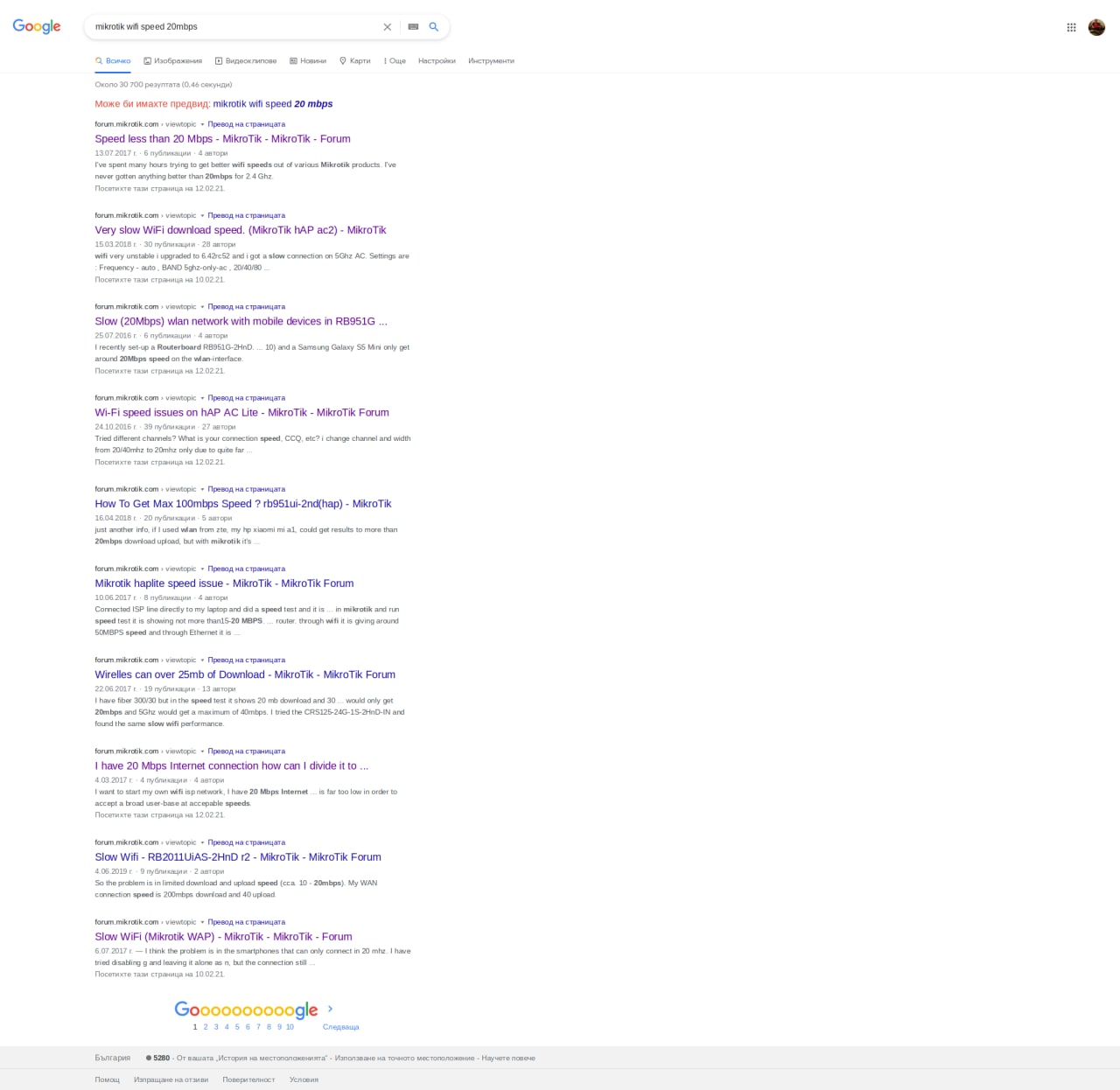Open result Very slow WiFi download speed
This screenshot has height=1090, width=1120.
(241, 230)
